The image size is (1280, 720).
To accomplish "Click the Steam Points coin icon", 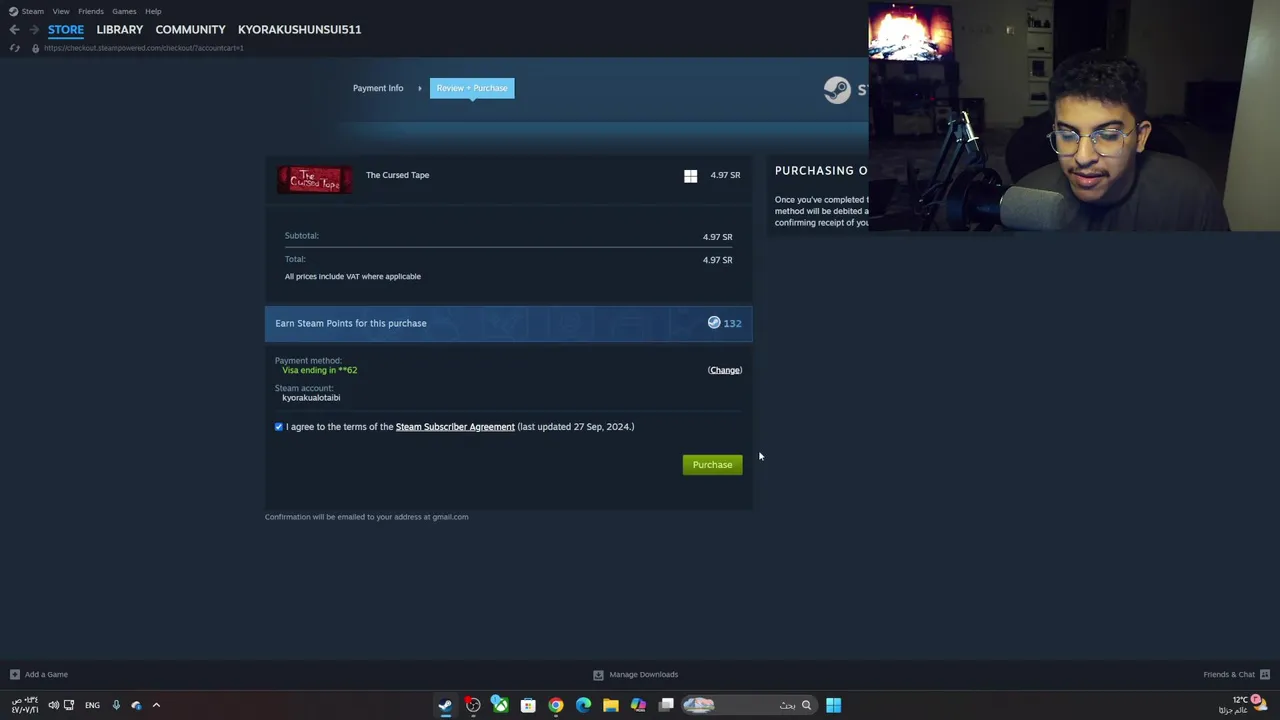I will (714, 323).
